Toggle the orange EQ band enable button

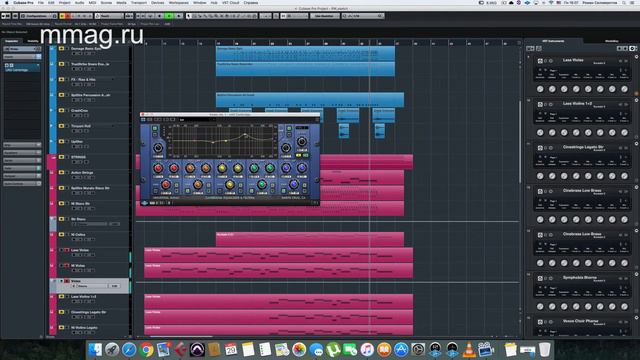pos(187,191)
